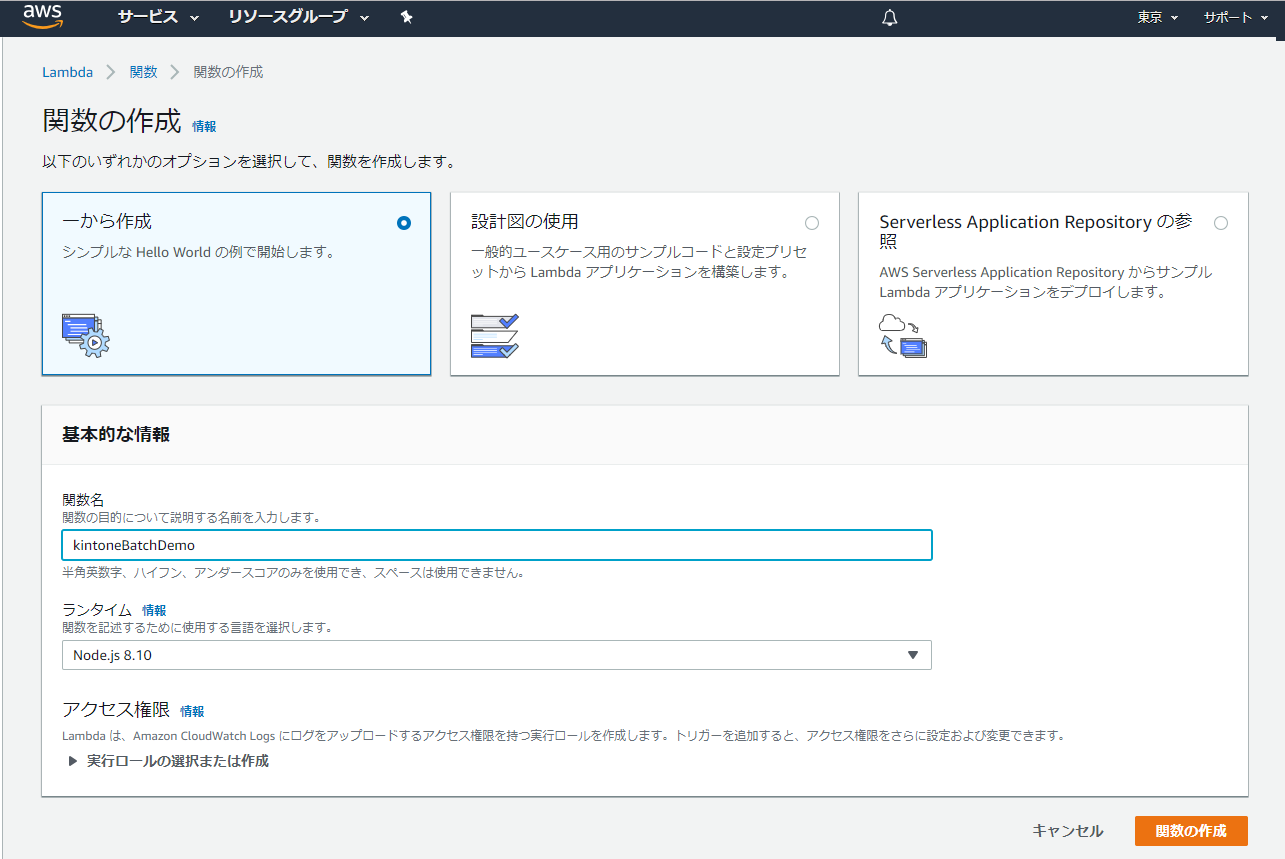
Task: Click the 基本的な情報 section header
Action: click(116, 434)
